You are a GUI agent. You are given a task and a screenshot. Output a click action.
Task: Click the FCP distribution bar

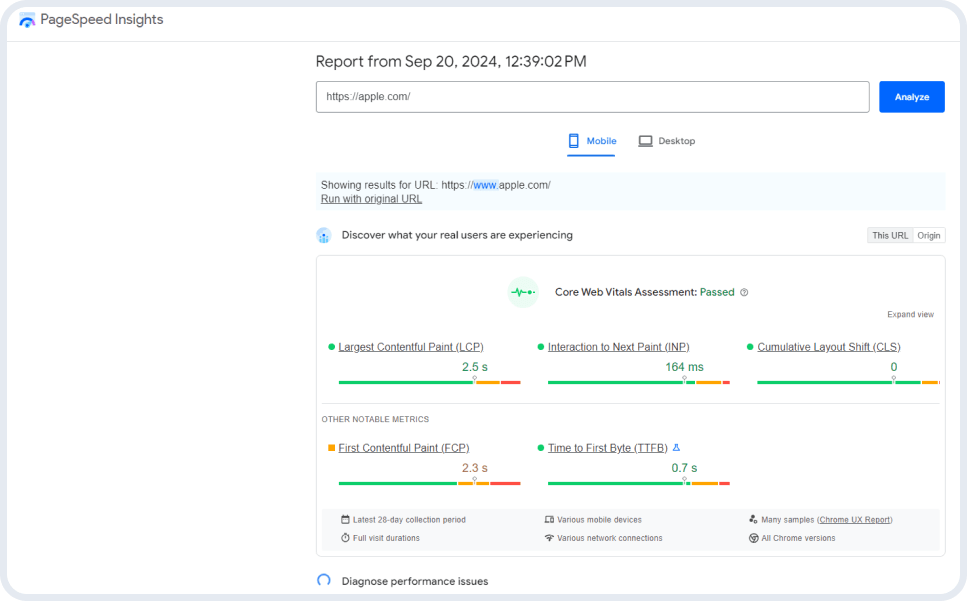point(429,483)
